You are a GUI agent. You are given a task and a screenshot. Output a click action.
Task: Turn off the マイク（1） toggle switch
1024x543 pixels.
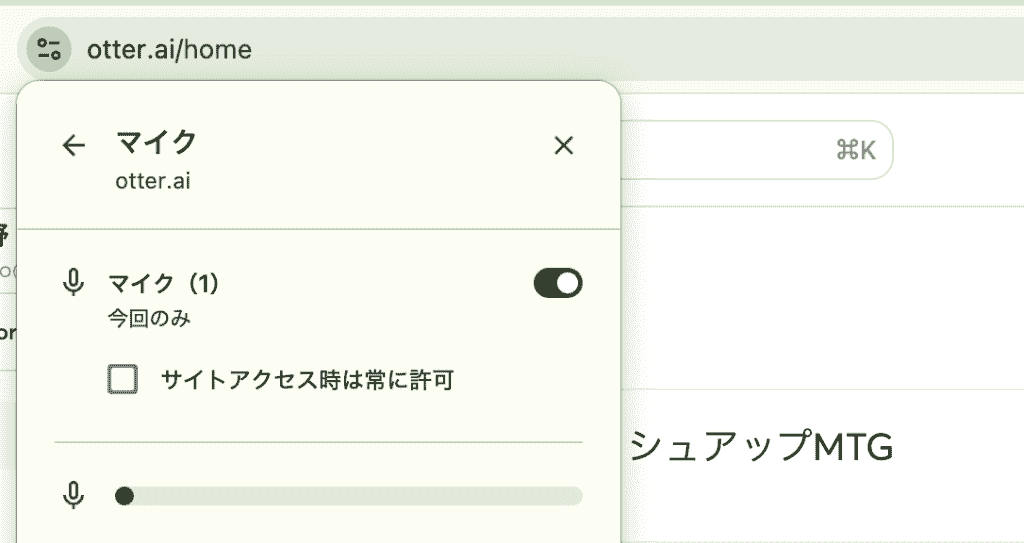(x=558, y=283)
